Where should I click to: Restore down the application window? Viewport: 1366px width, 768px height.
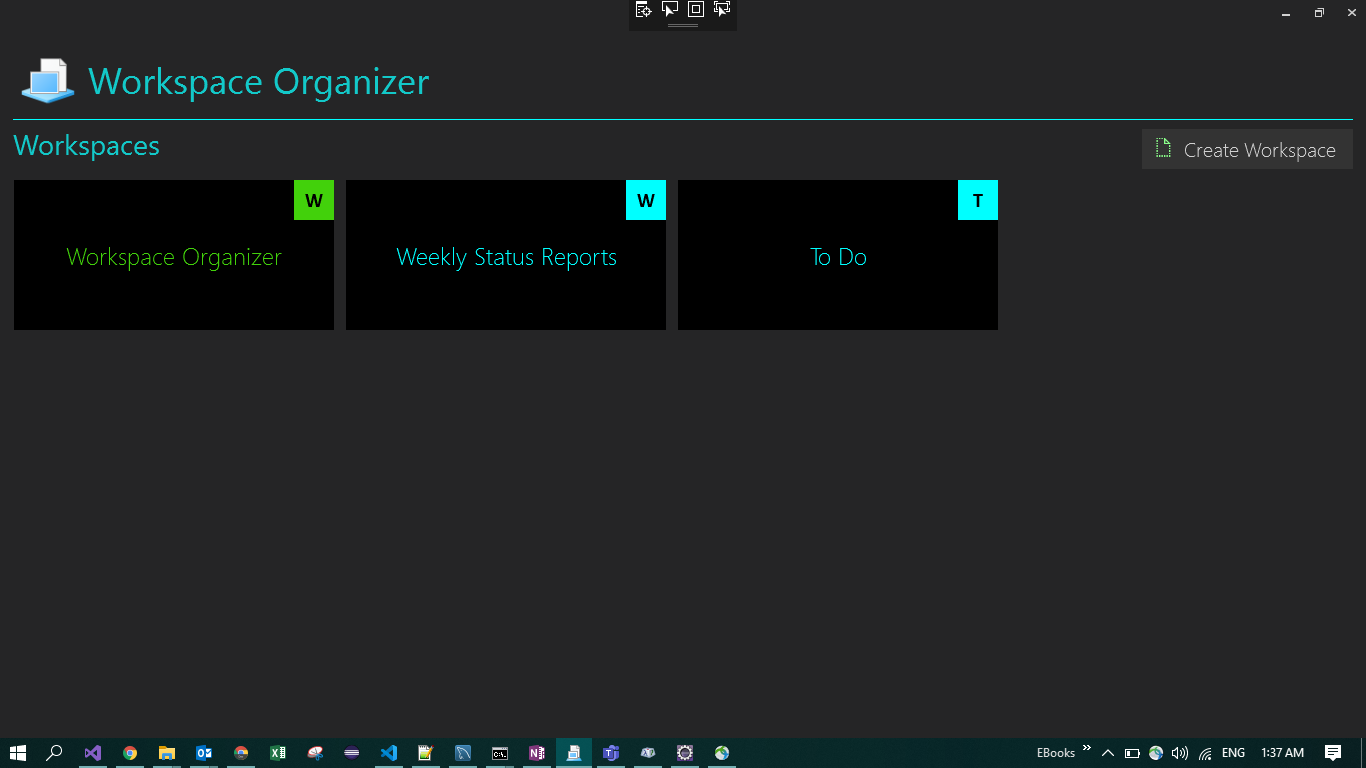tap(1319, 13)
